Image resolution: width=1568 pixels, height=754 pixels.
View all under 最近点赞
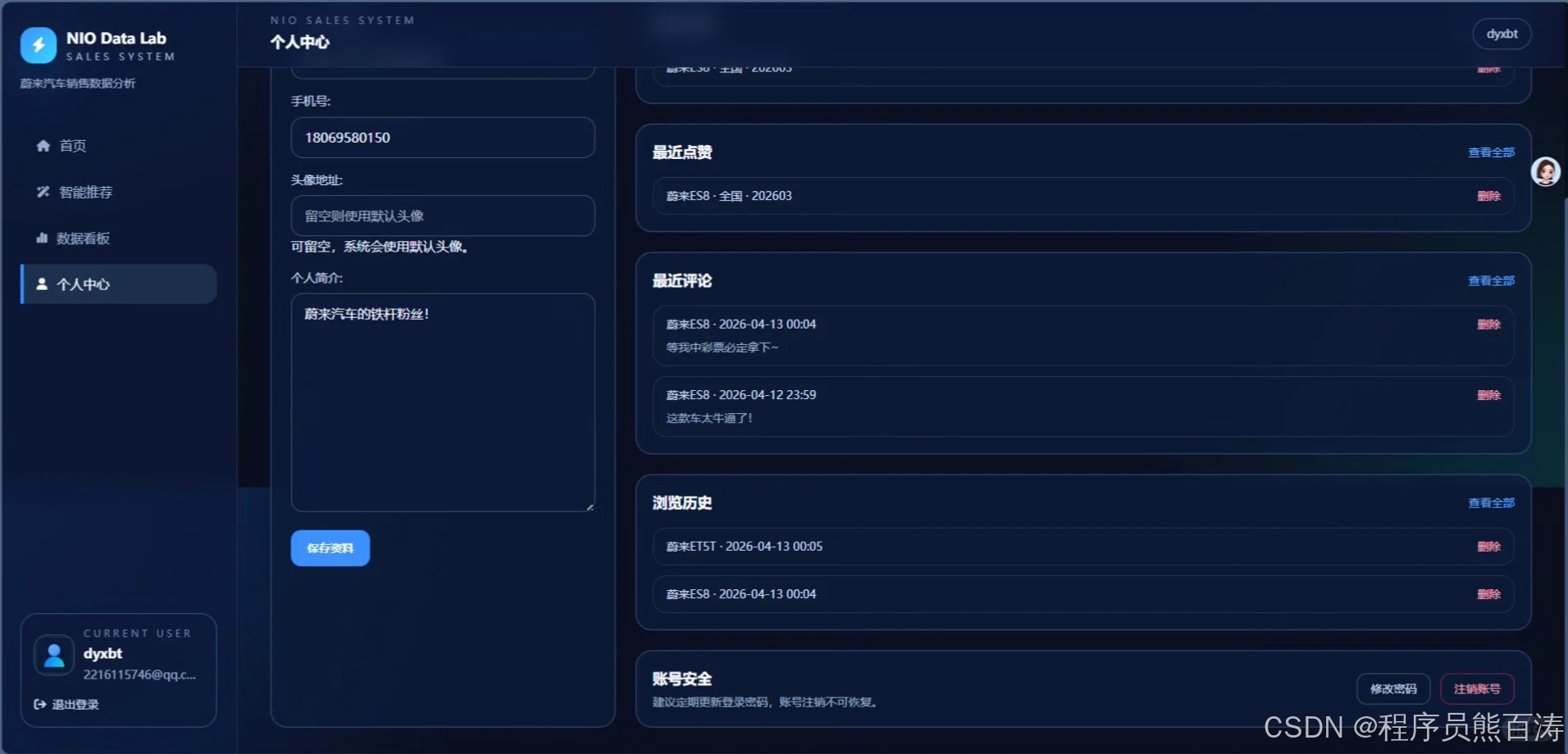coord(1491,152)
